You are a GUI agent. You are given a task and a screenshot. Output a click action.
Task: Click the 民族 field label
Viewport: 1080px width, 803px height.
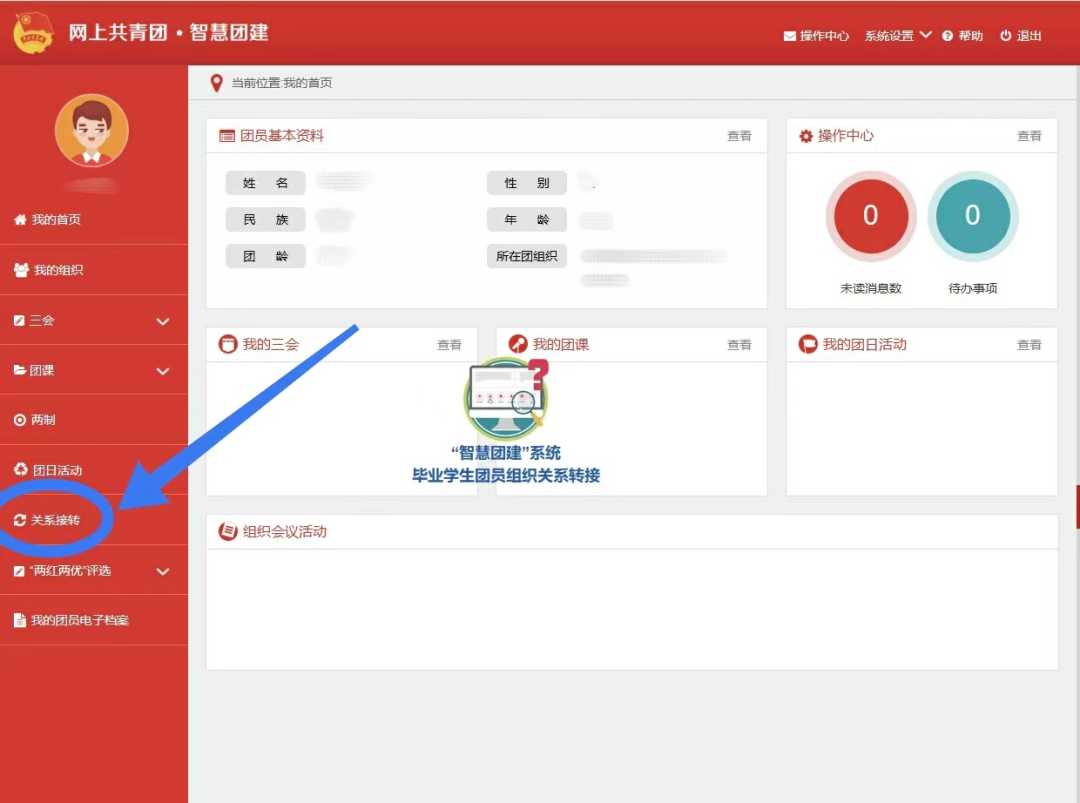[265, 219]
